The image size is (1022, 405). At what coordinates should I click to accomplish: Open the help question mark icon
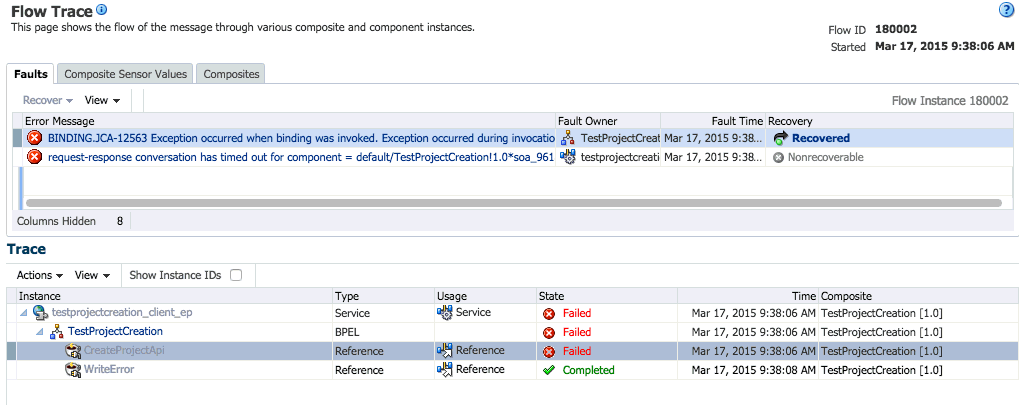point(1006,9)
